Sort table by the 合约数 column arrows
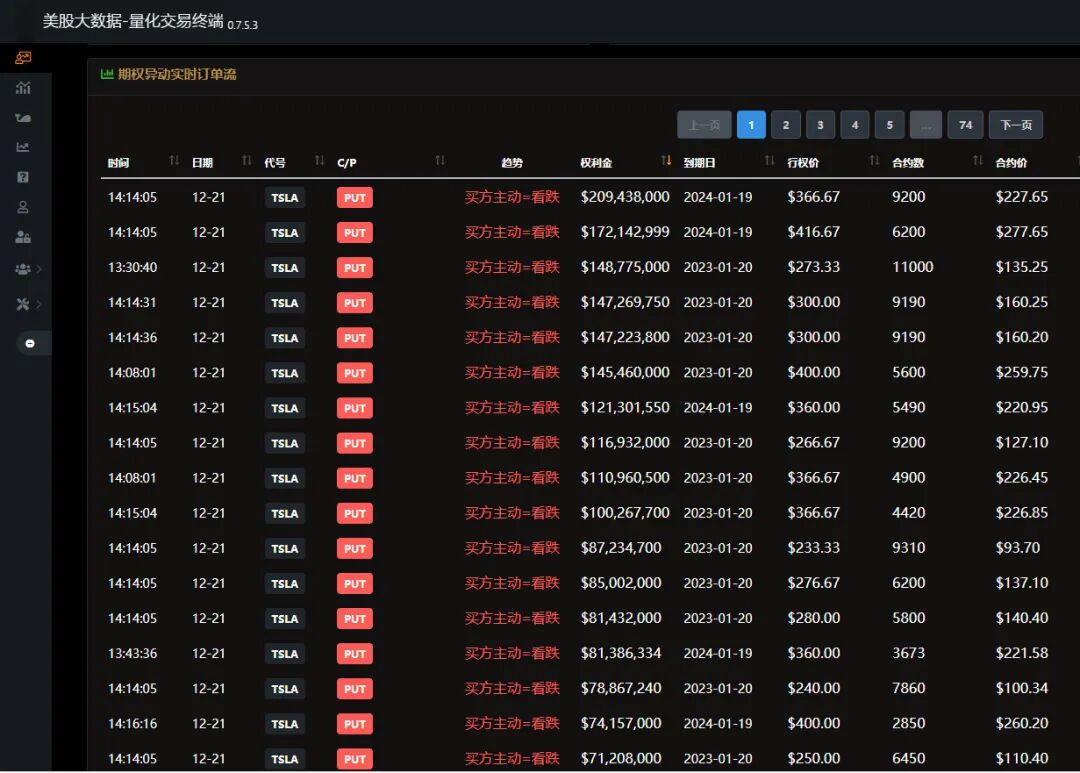1080x773 pixels. tap(977, 161)
